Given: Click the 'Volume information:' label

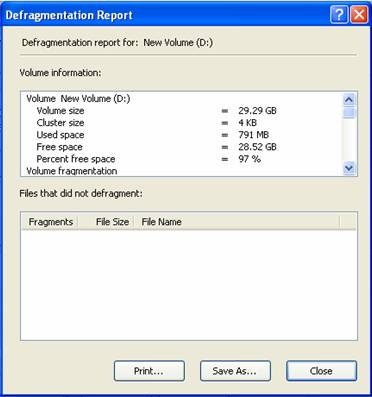Looking at the screenshot, I should 60,73.
